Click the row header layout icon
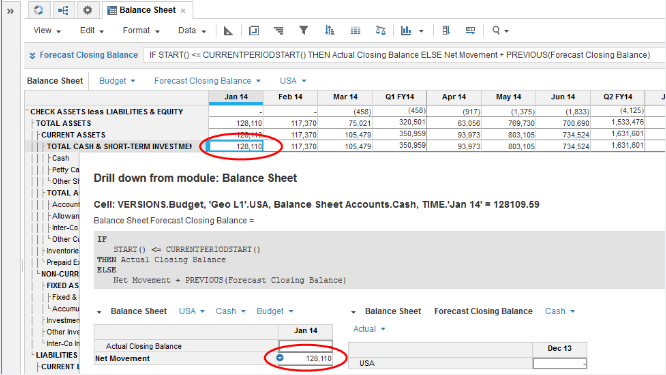Viewport: 666px width, 375px height. (470, 31)
